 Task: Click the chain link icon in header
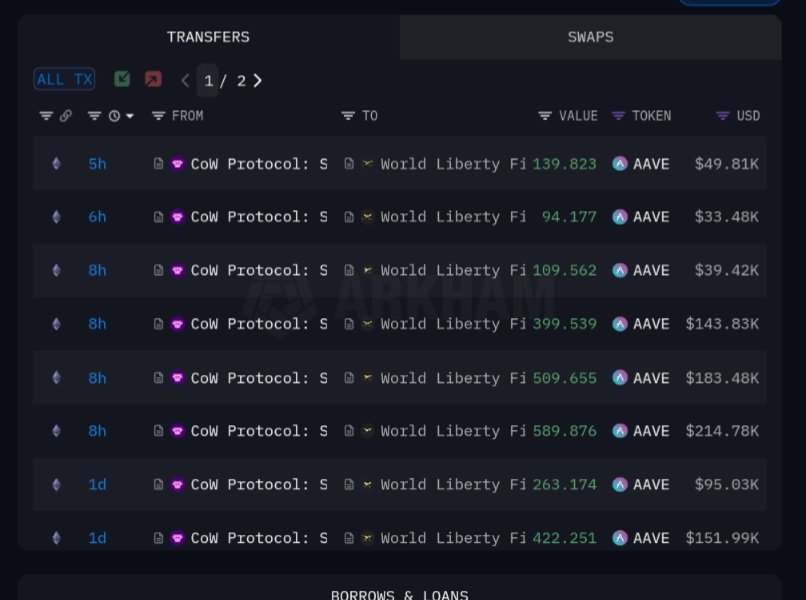pyautogui.click(x=66, y=116)
